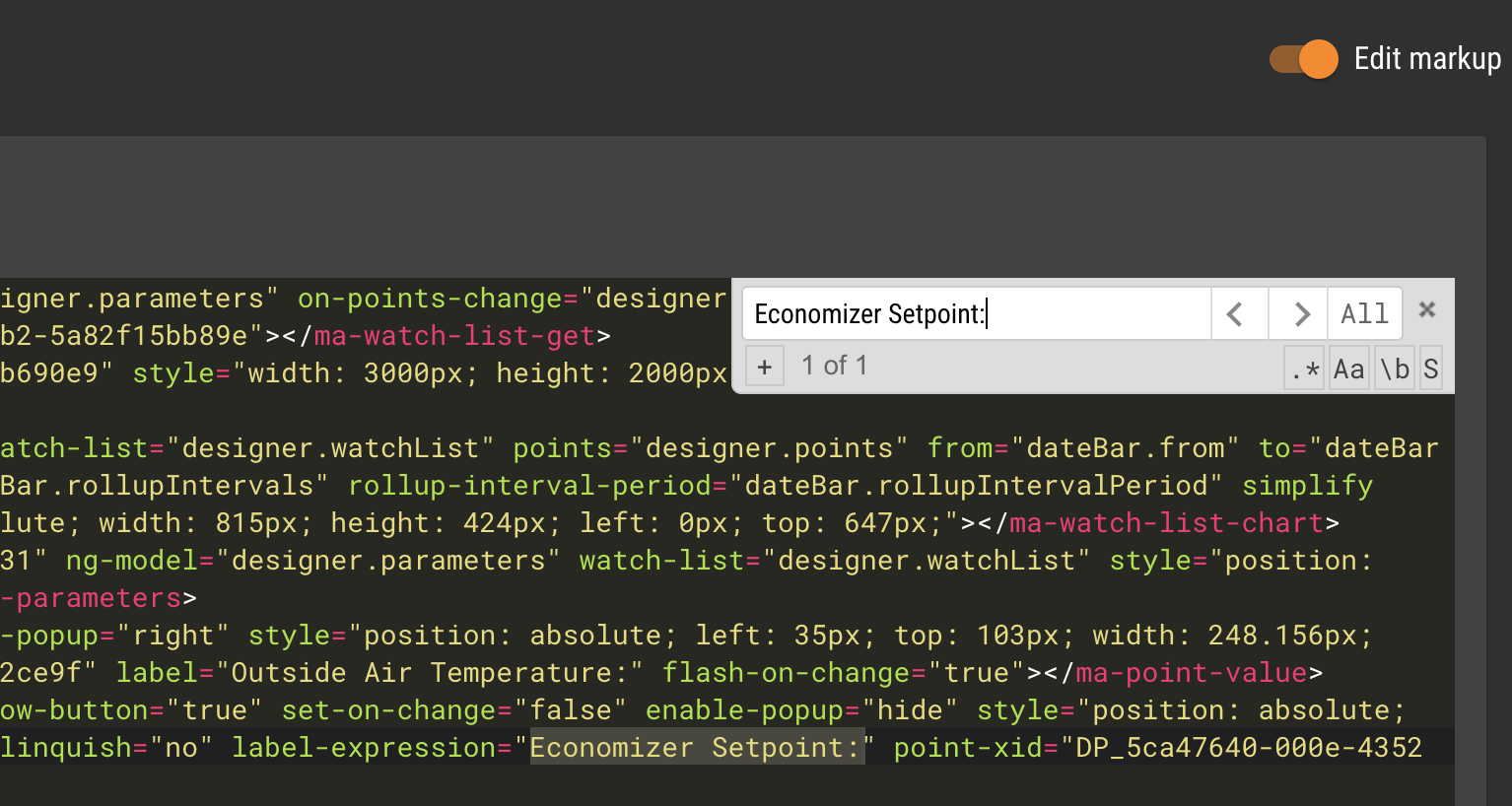This screenshot has height=806, width=1512.
Task: Expand replace mode with plus button
Action: point(765,367)
